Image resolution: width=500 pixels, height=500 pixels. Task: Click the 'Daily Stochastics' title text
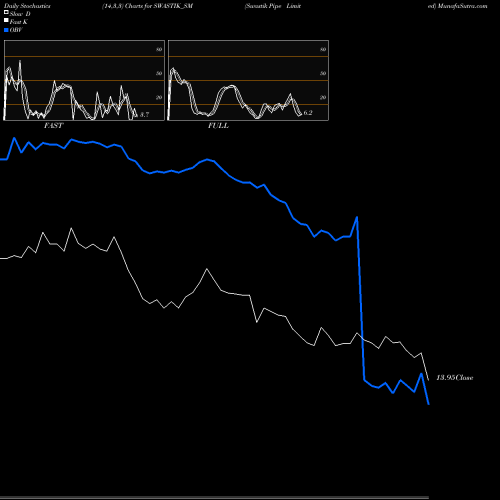(27, 6)
